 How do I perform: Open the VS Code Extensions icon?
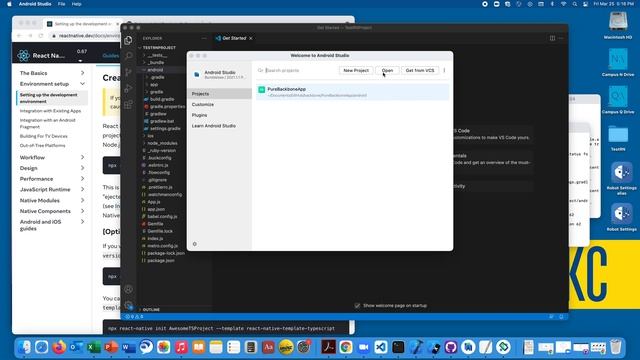[128, 104]
